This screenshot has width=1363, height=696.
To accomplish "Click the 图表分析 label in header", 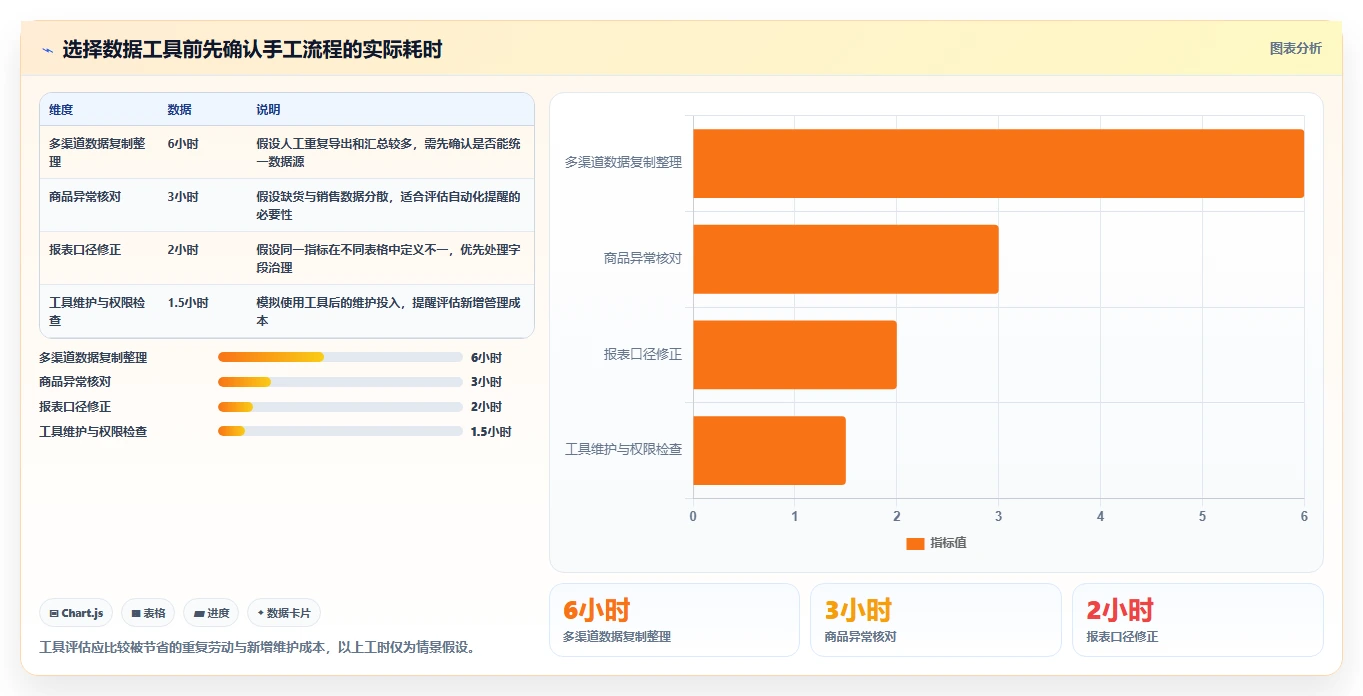I will tap(1295, 48).
